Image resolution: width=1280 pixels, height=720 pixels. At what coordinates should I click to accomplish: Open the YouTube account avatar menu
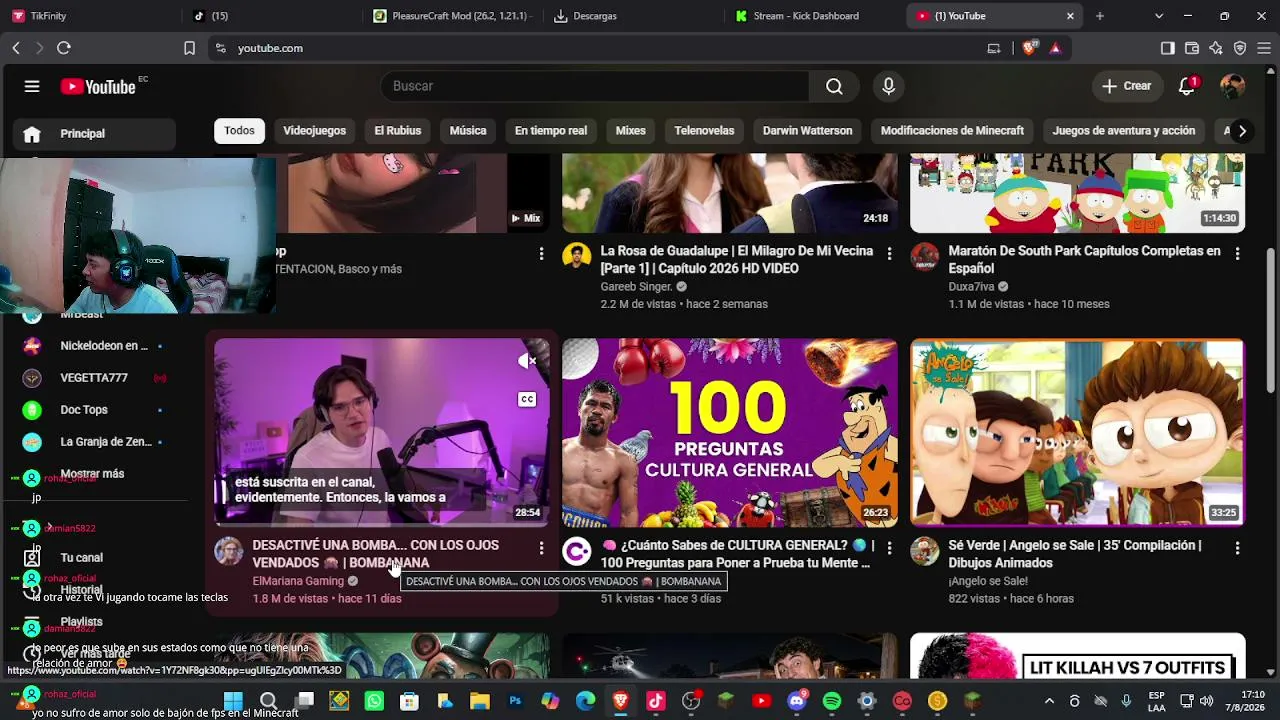point(1232,86)
